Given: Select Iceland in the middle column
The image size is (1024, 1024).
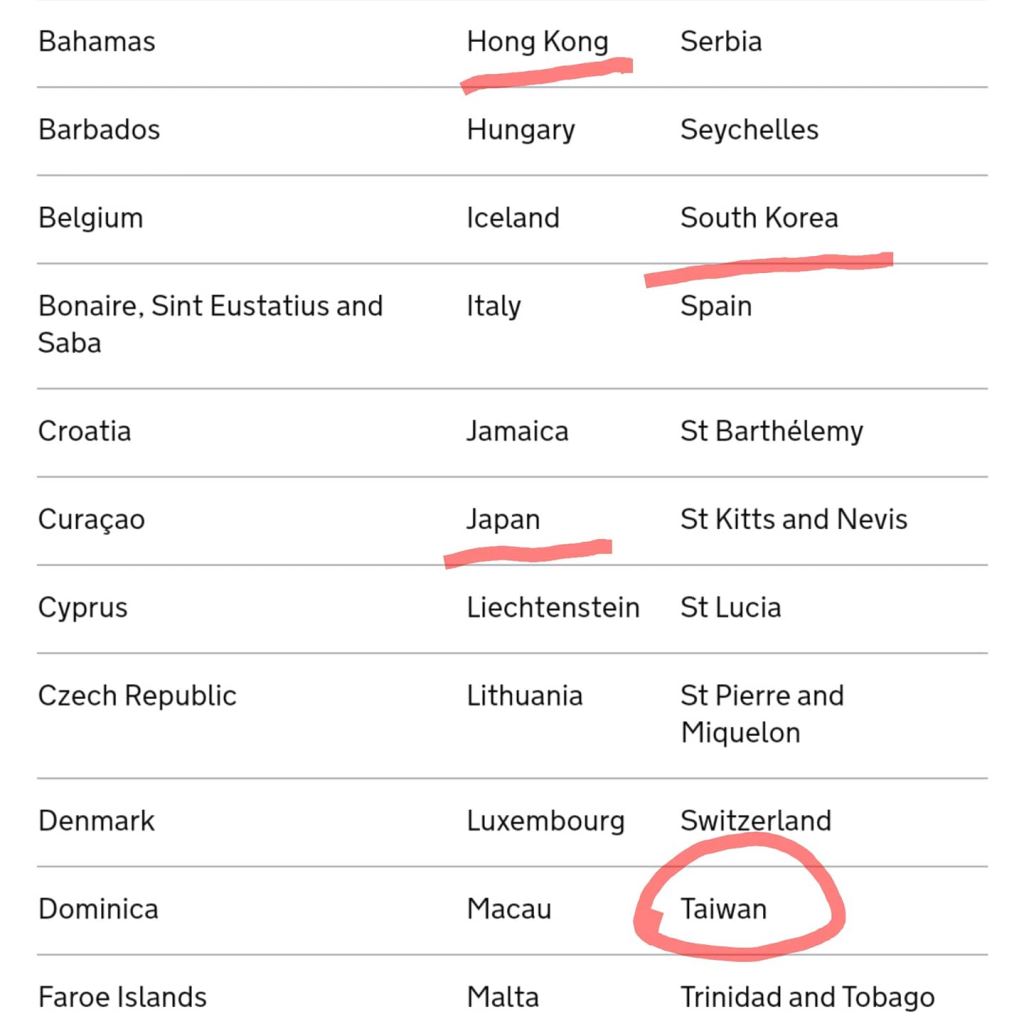Looking at the screenshot, I should pyautogui.click(x=513, y=217).
